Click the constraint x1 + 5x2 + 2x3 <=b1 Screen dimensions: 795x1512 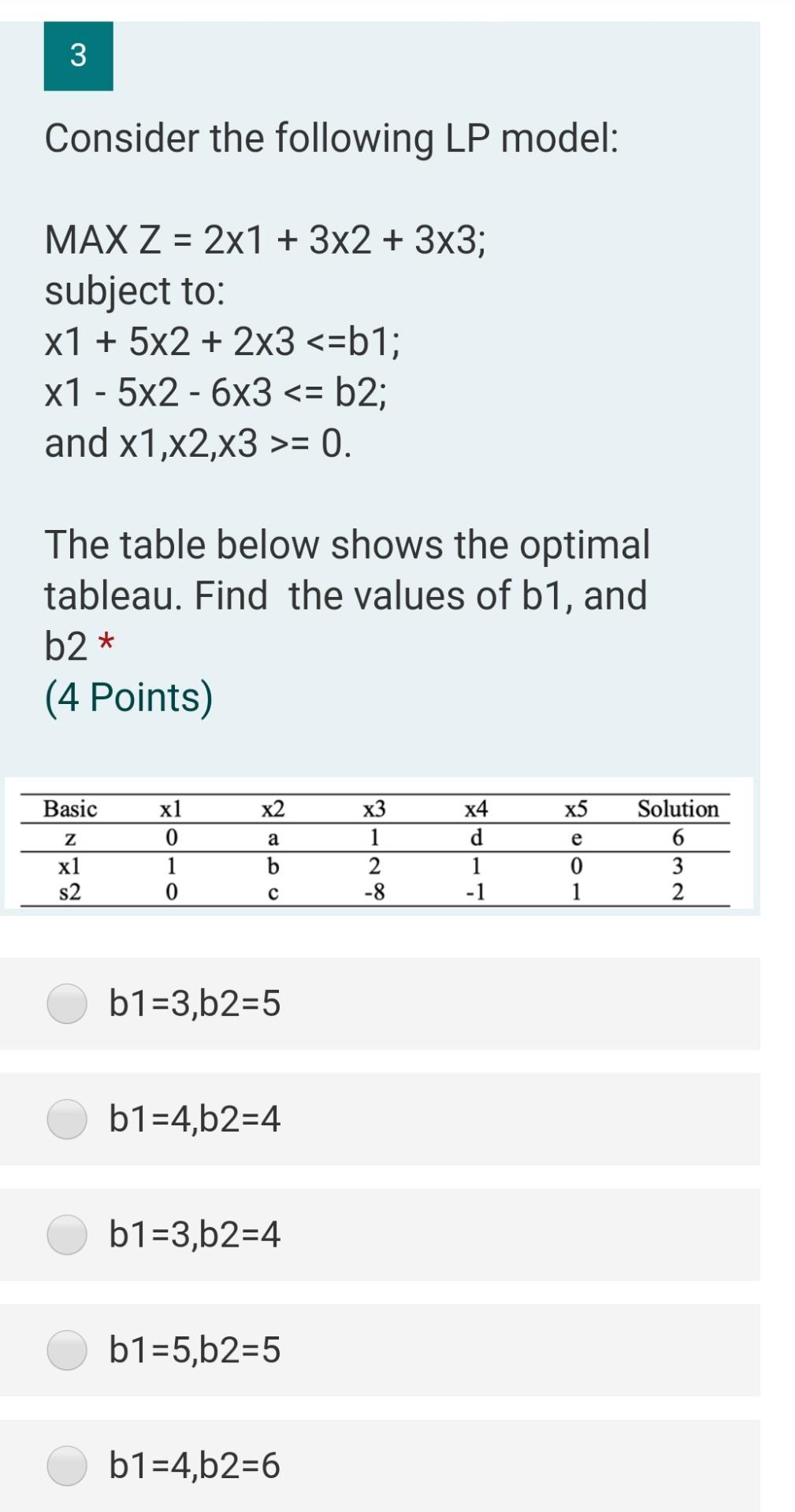click(x=223, y=342)
